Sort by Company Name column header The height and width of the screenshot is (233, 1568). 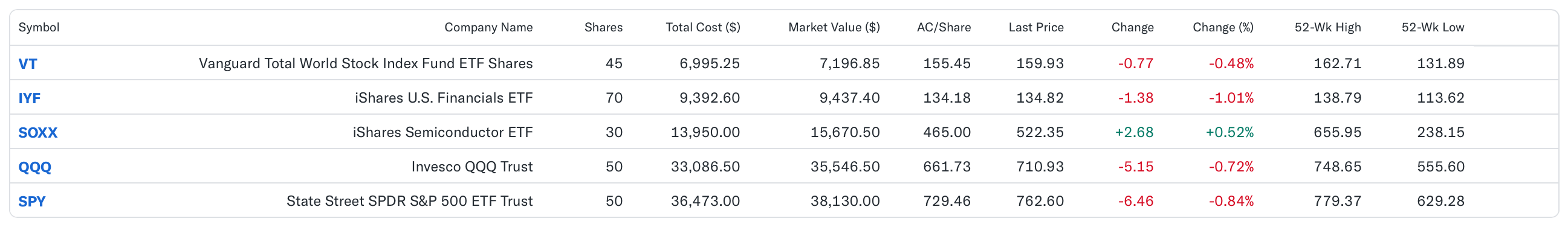pos(488,27)
